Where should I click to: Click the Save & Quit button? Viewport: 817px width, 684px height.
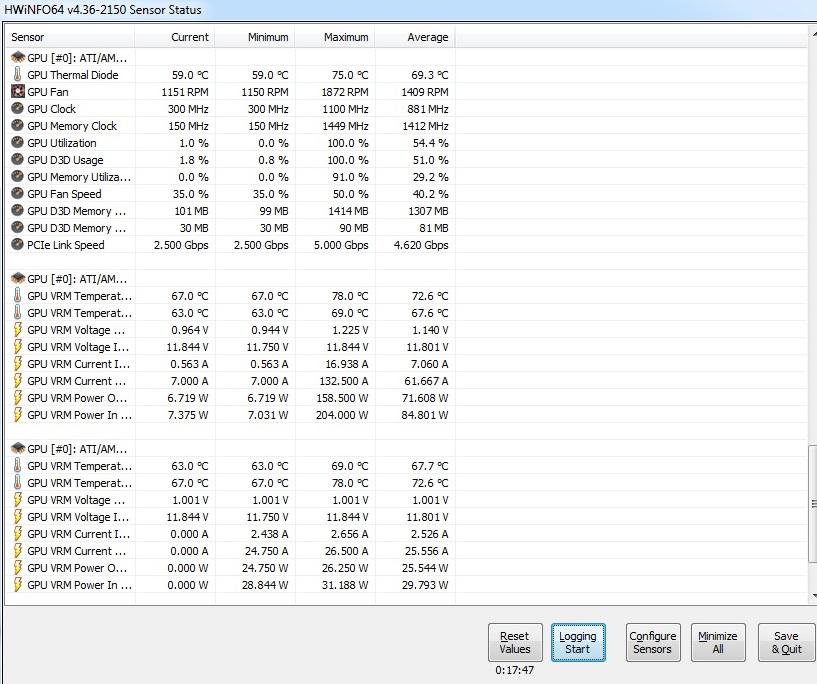(787, 642)
